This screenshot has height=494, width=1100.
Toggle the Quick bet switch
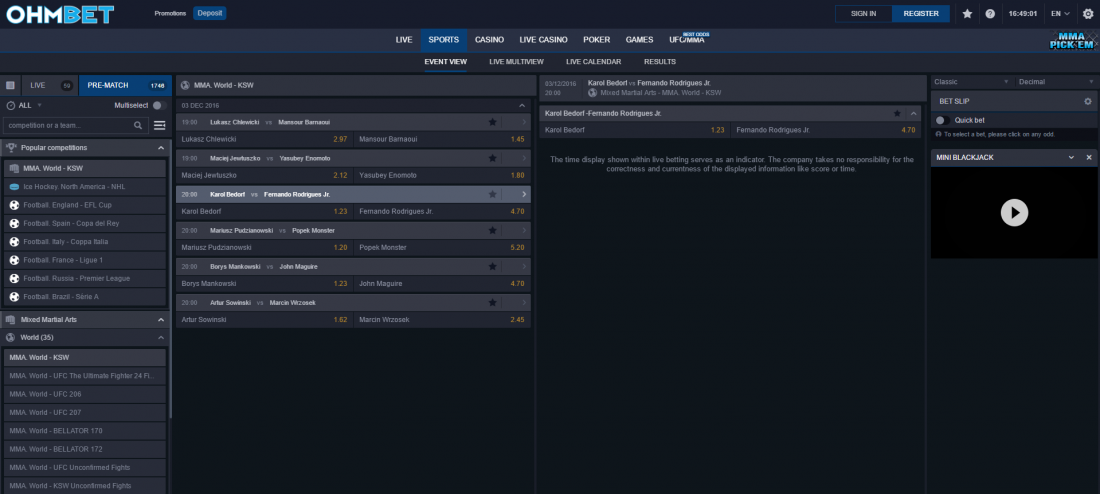pos(943,120)
